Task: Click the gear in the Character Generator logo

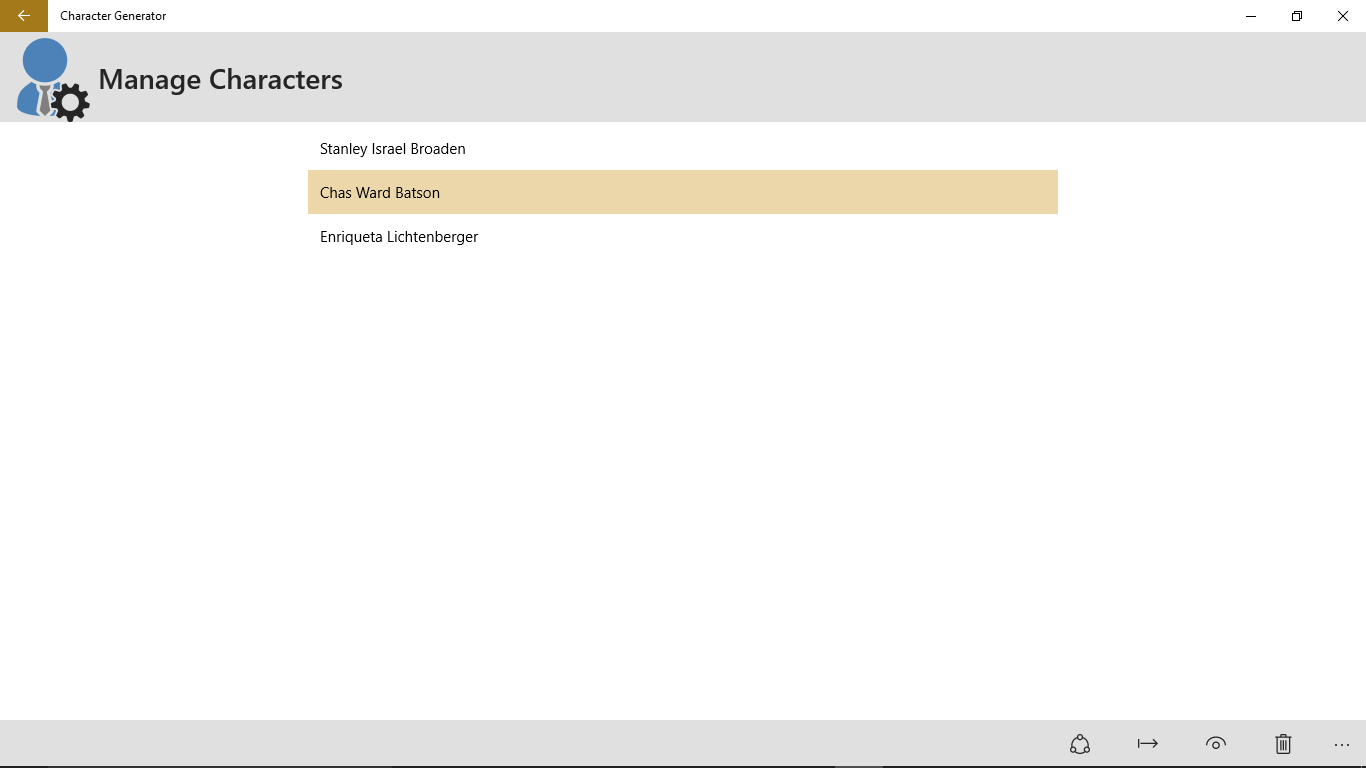Action: click(68, 101)
